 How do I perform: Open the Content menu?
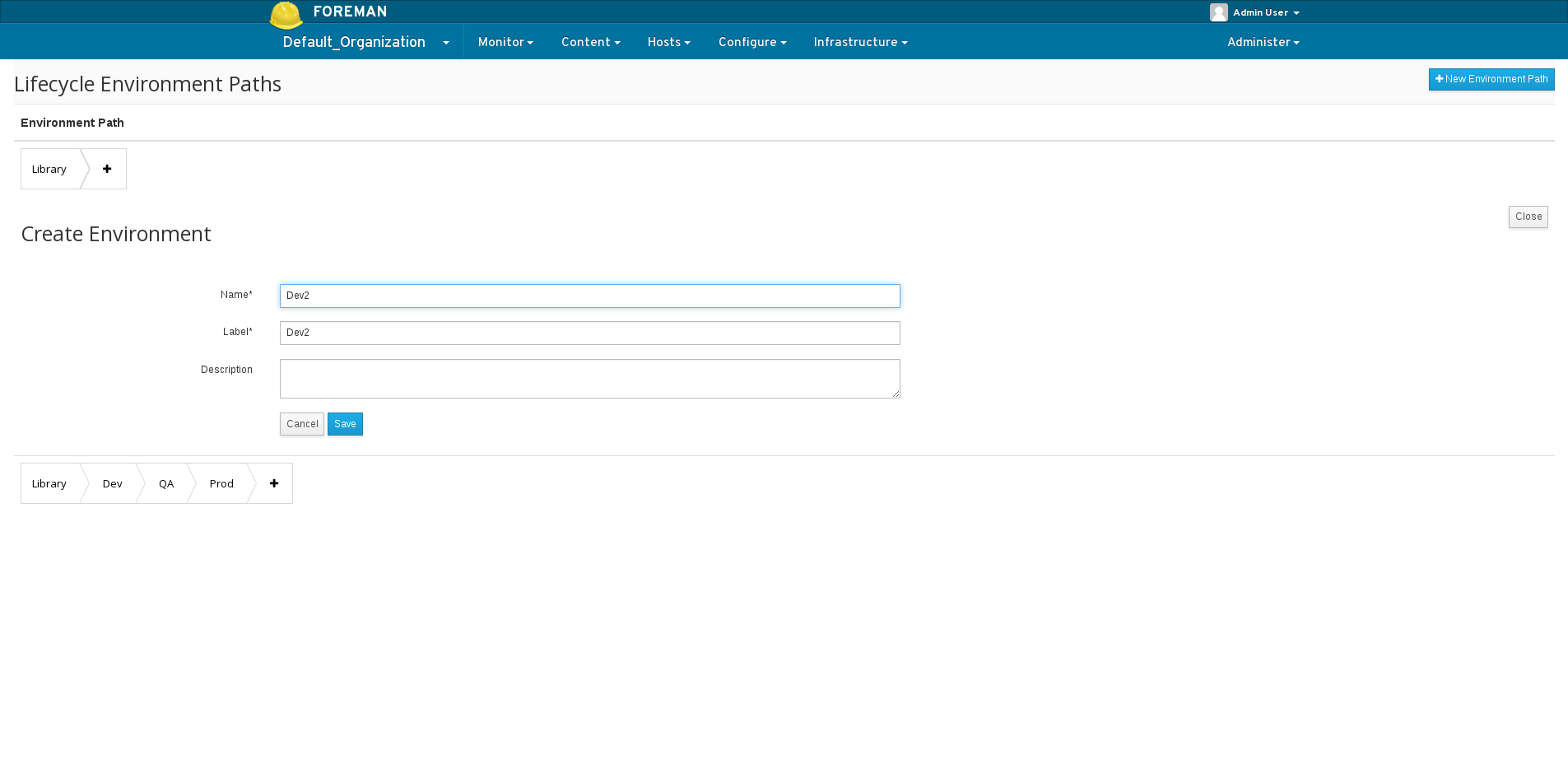pos(590,42)
